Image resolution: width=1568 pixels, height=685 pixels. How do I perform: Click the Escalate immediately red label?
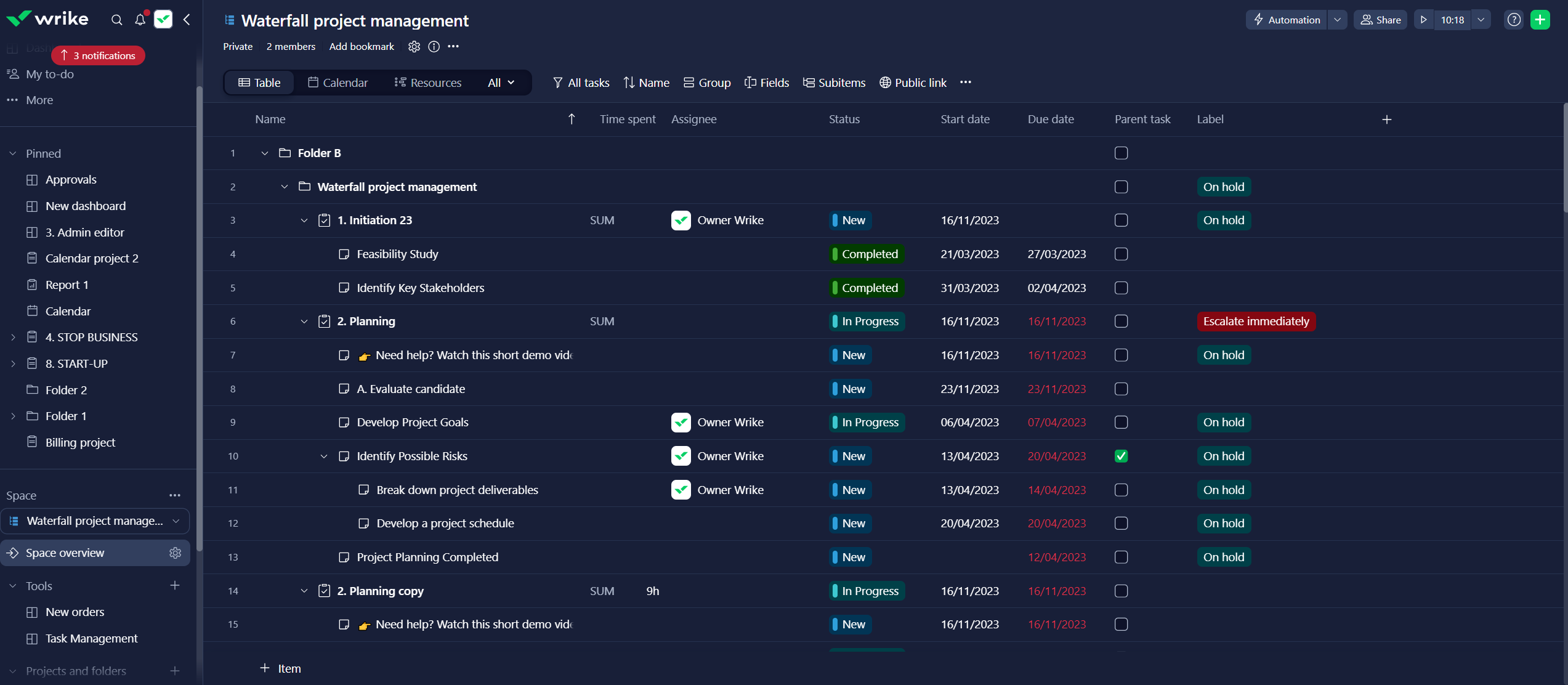(1256, 322)
